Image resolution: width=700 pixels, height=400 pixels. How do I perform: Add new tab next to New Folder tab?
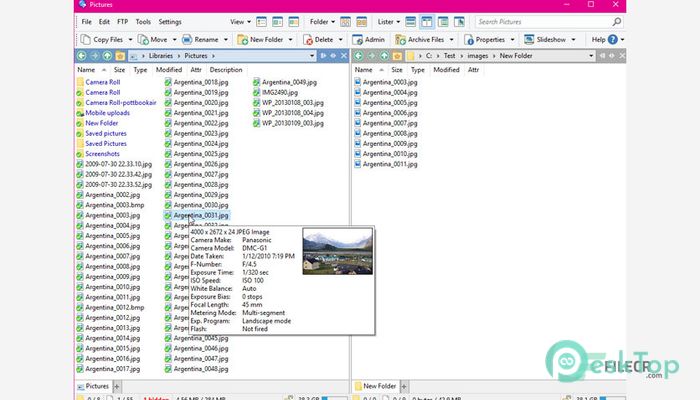(404, 386)
